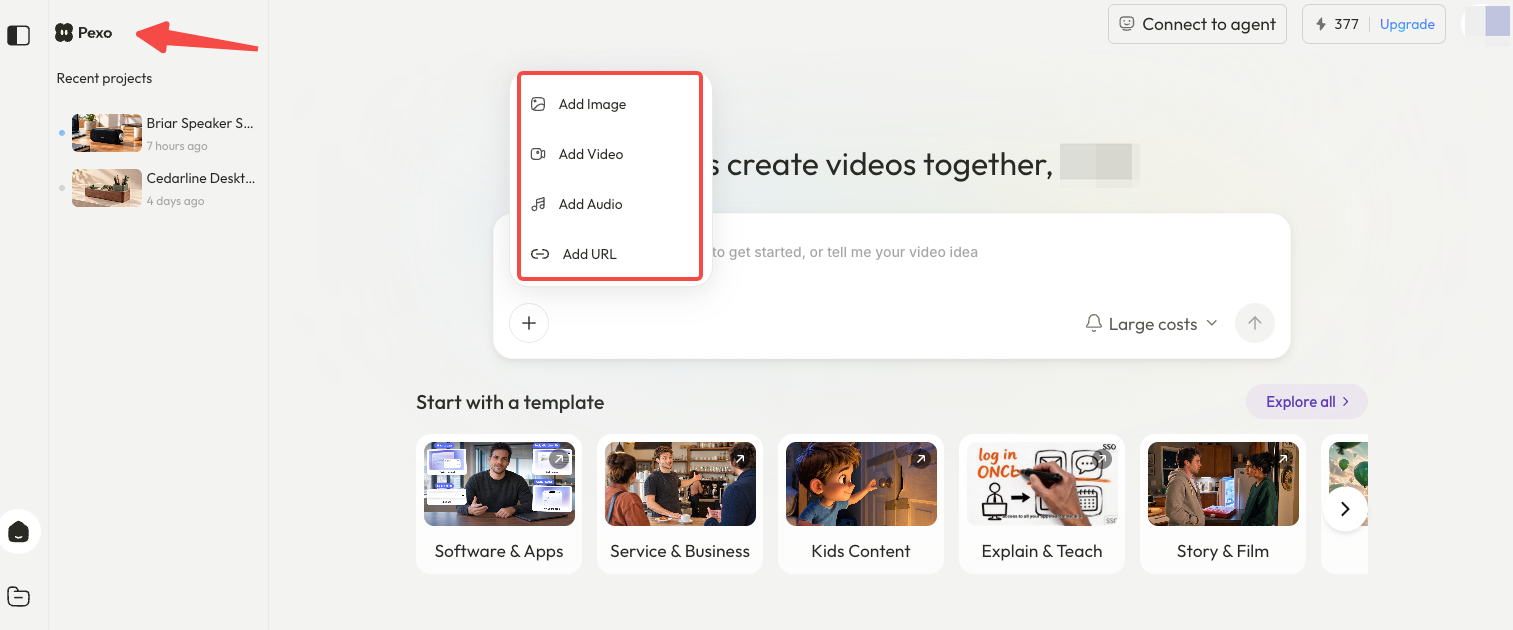Click the camera icon beside Add Video
Screen dimensions: 1513x630
pos(538,154)
